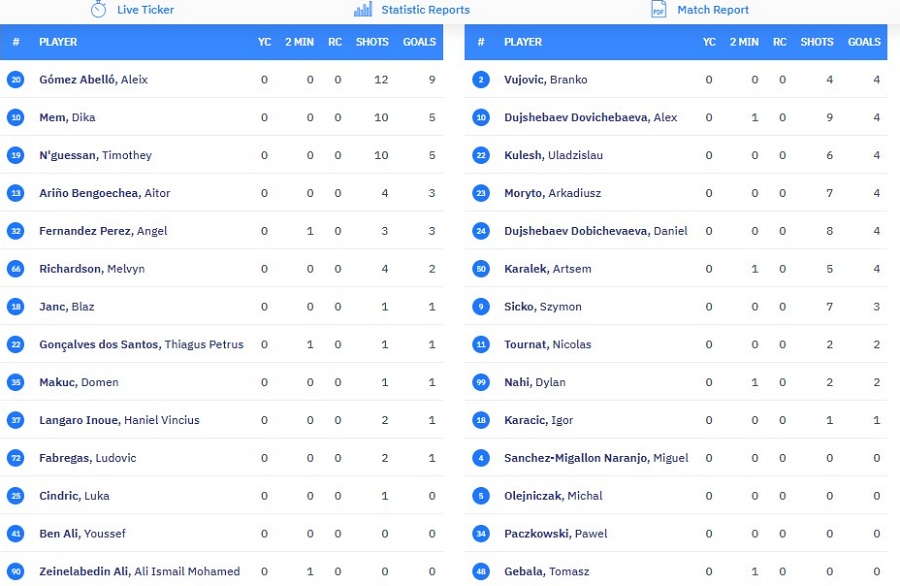Click the Statistic Reports bar chart icon
The image size is (900, 586).
[x=363, y=10]
